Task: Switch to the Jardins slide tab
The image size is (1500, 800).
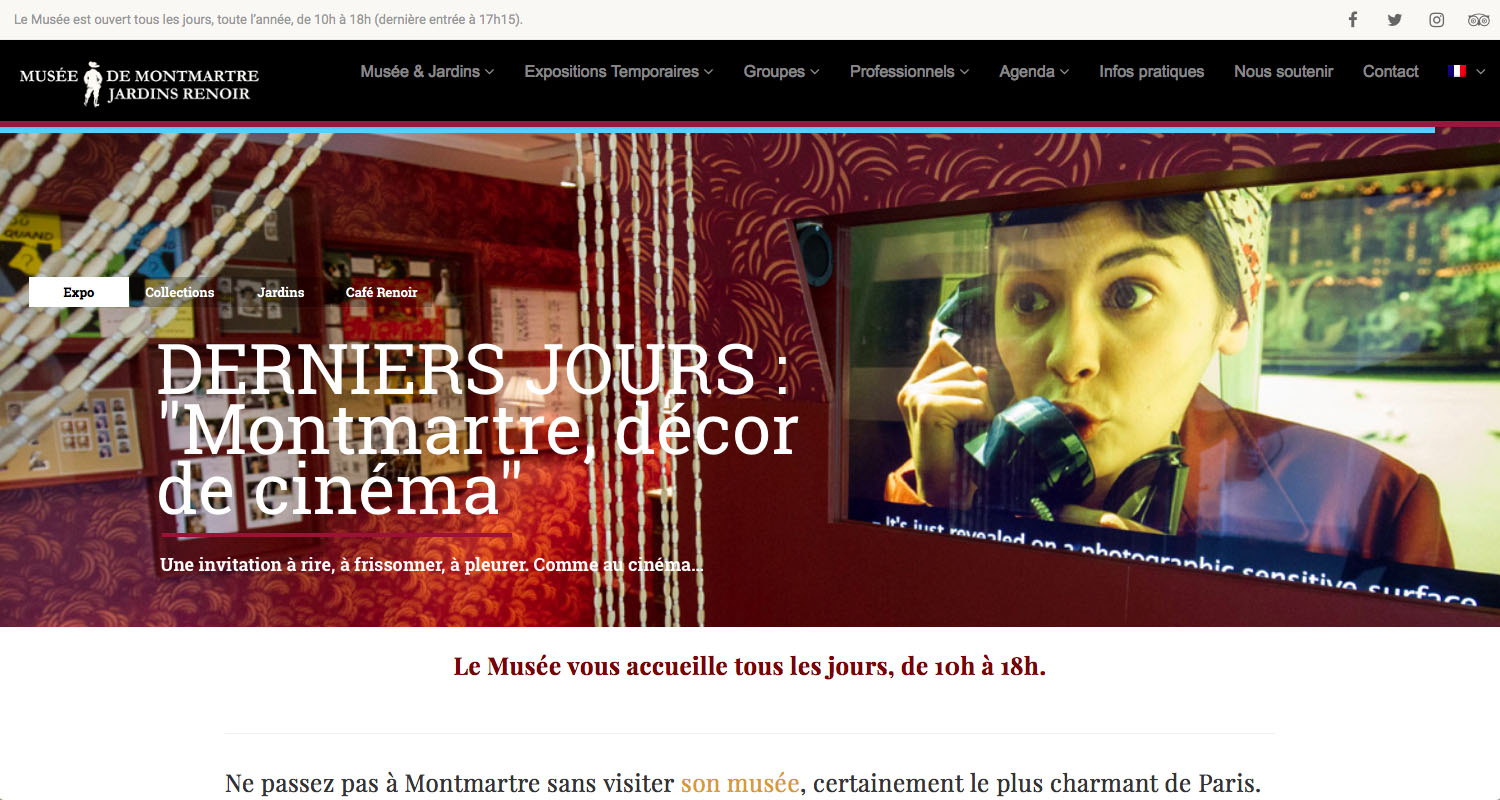Action: (x=281, y=292)
